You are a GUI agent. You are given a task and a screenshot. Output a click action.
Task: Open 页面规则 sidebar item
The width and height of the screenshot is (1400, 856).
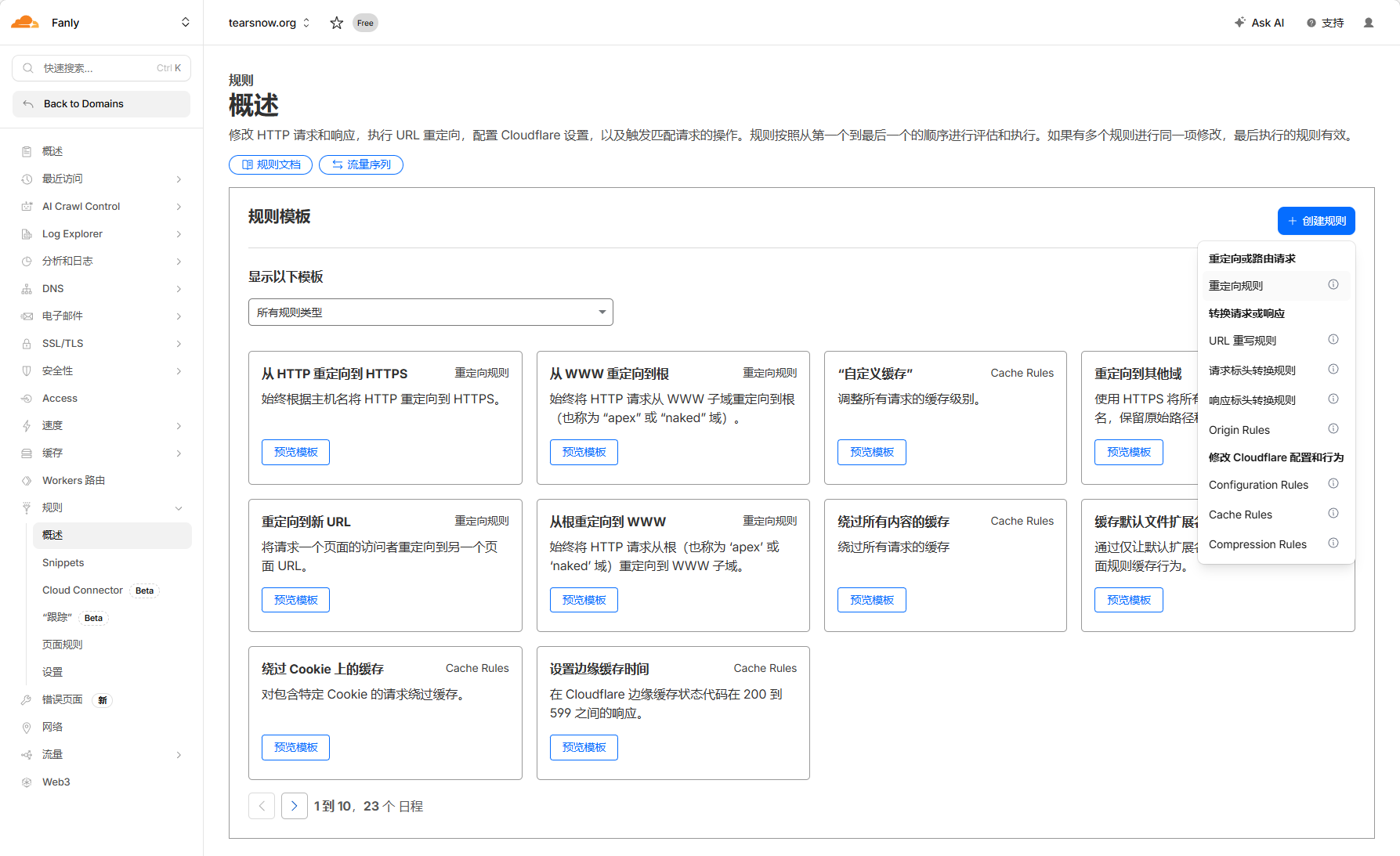coord(62,645)
